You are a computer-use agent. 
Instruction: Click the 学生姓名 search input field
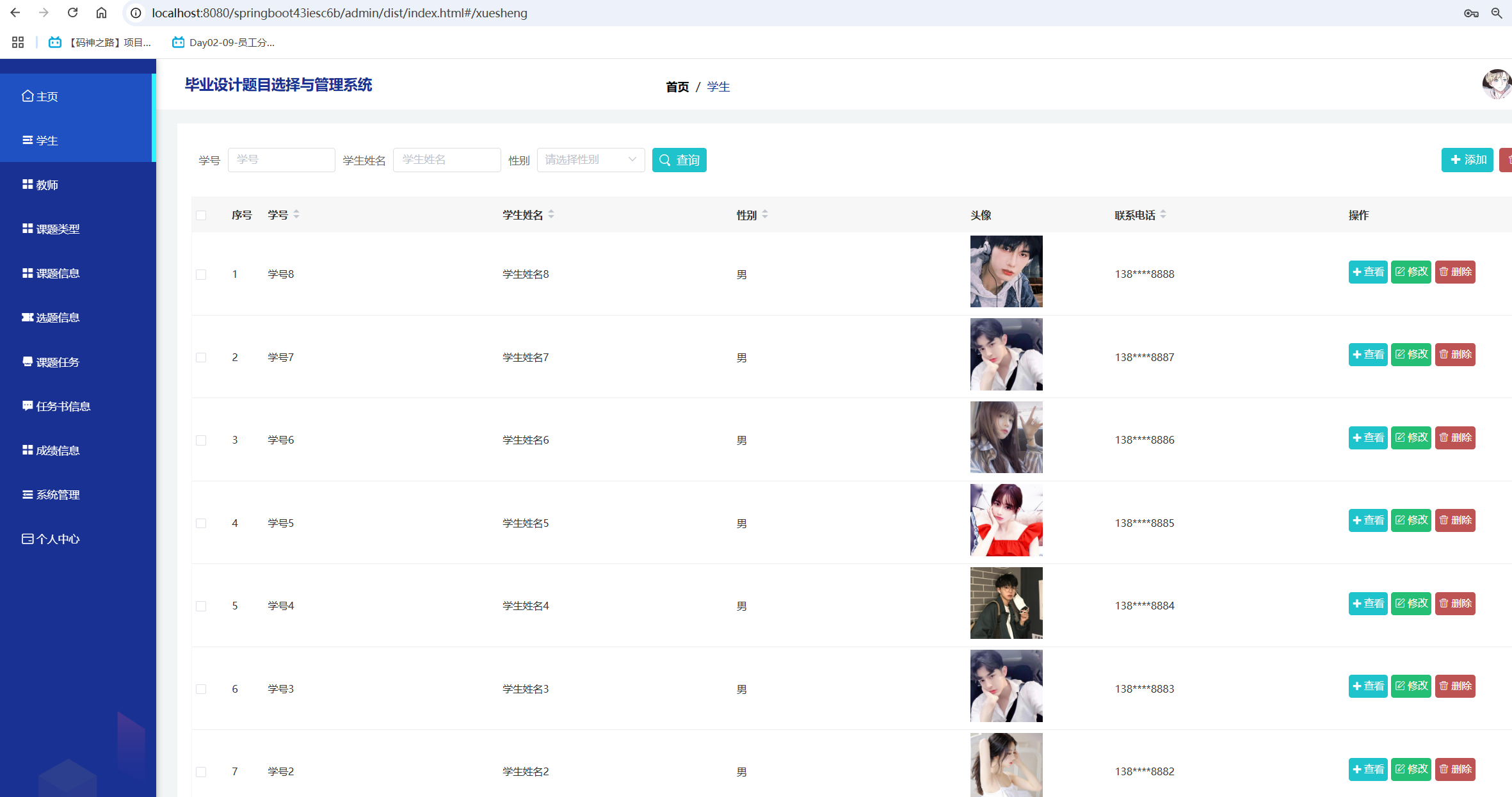click(x=447, y=160)
